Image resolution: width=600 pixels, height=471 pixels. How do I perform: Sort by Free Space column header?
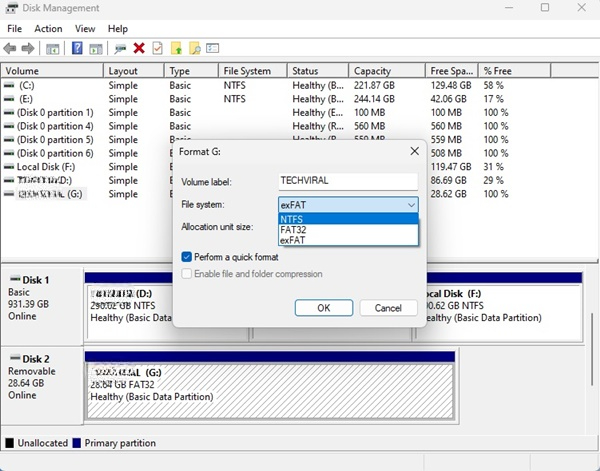click(x=452, y=71)
